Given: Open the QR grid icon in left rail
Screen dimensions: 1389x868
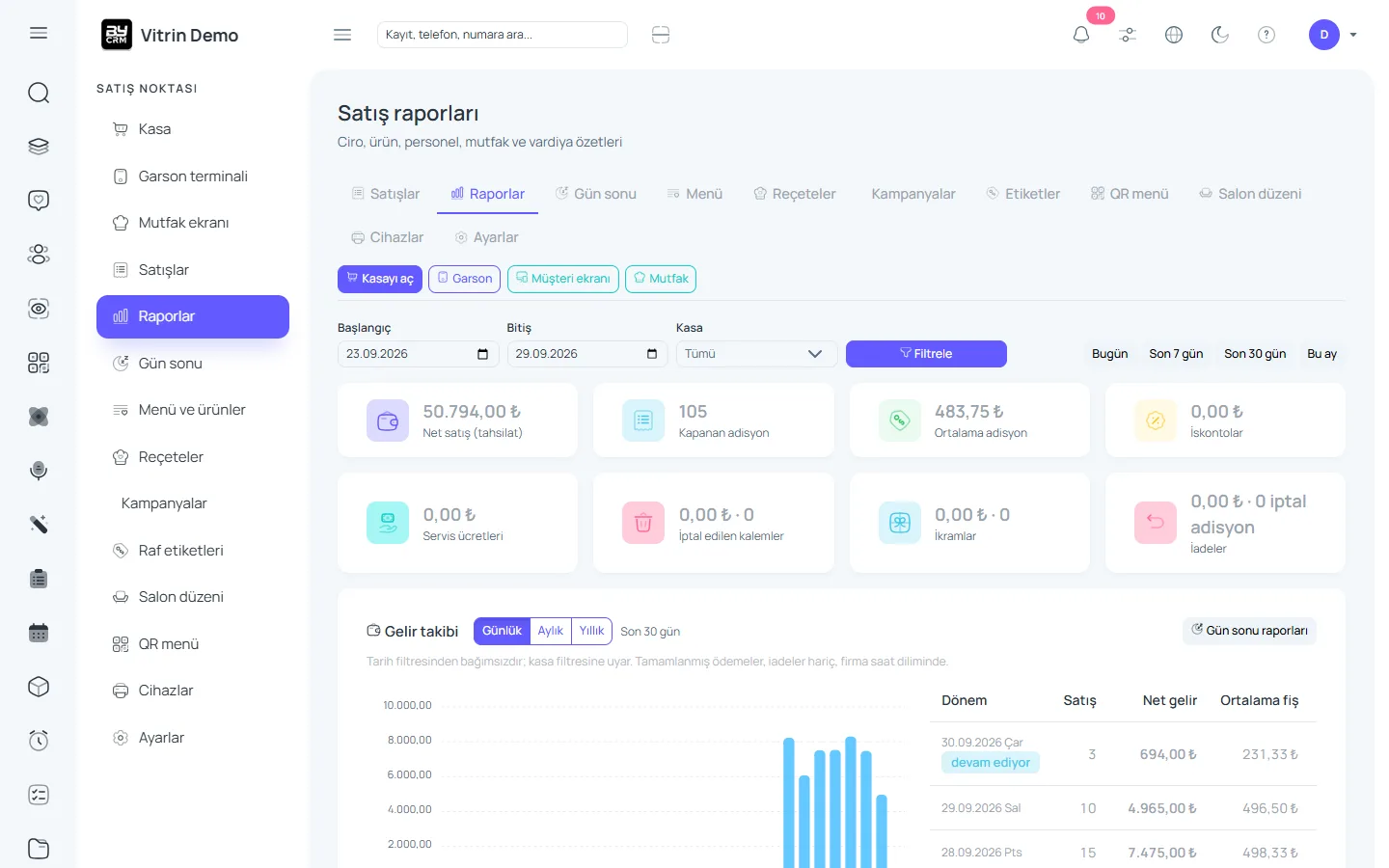Looking at the screenshot, I should [x=39, y=363].
